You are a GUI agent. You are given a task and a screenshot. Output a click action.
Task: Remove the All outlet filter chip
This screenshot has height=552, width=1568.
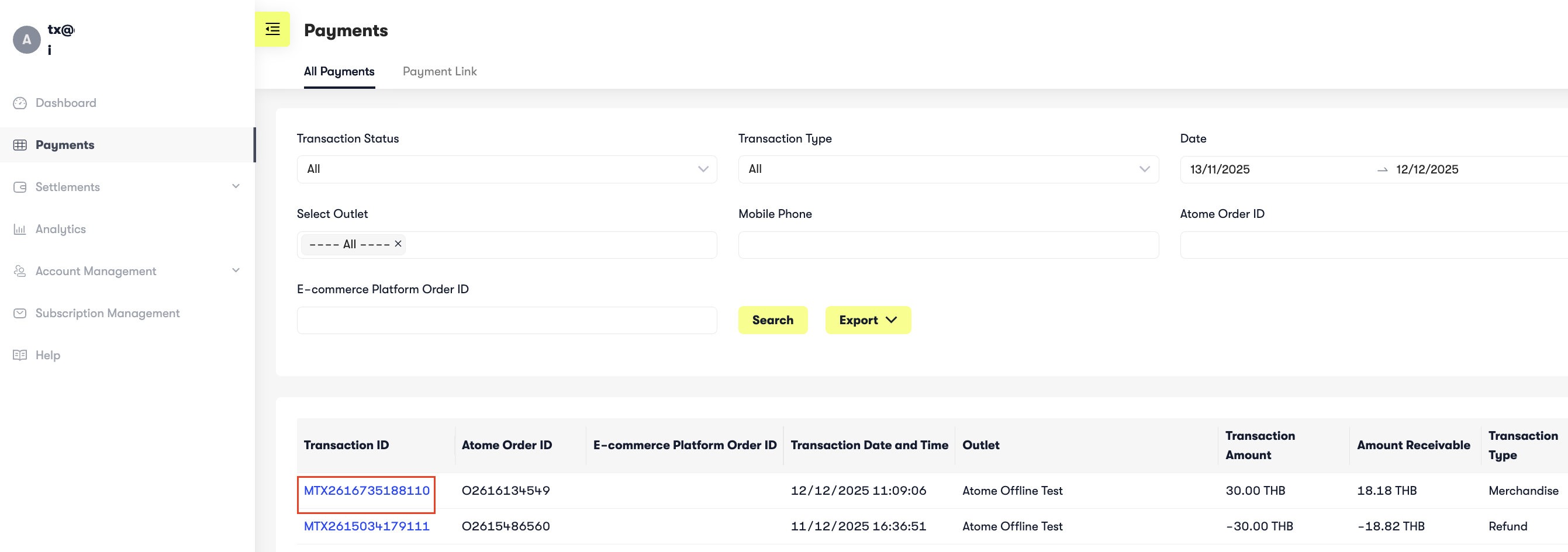(x=399, y=244)
